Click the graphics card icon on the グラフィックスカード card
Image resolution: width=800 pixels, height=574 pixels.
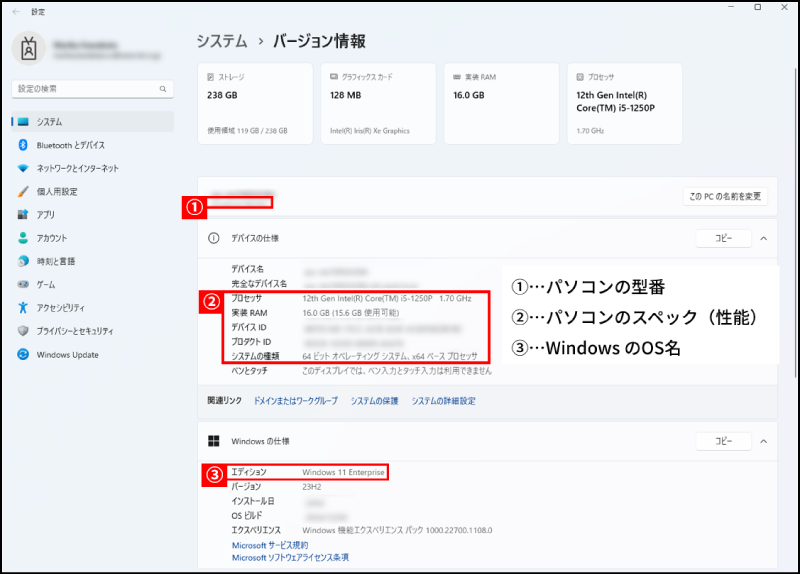(x=334, y=77)
